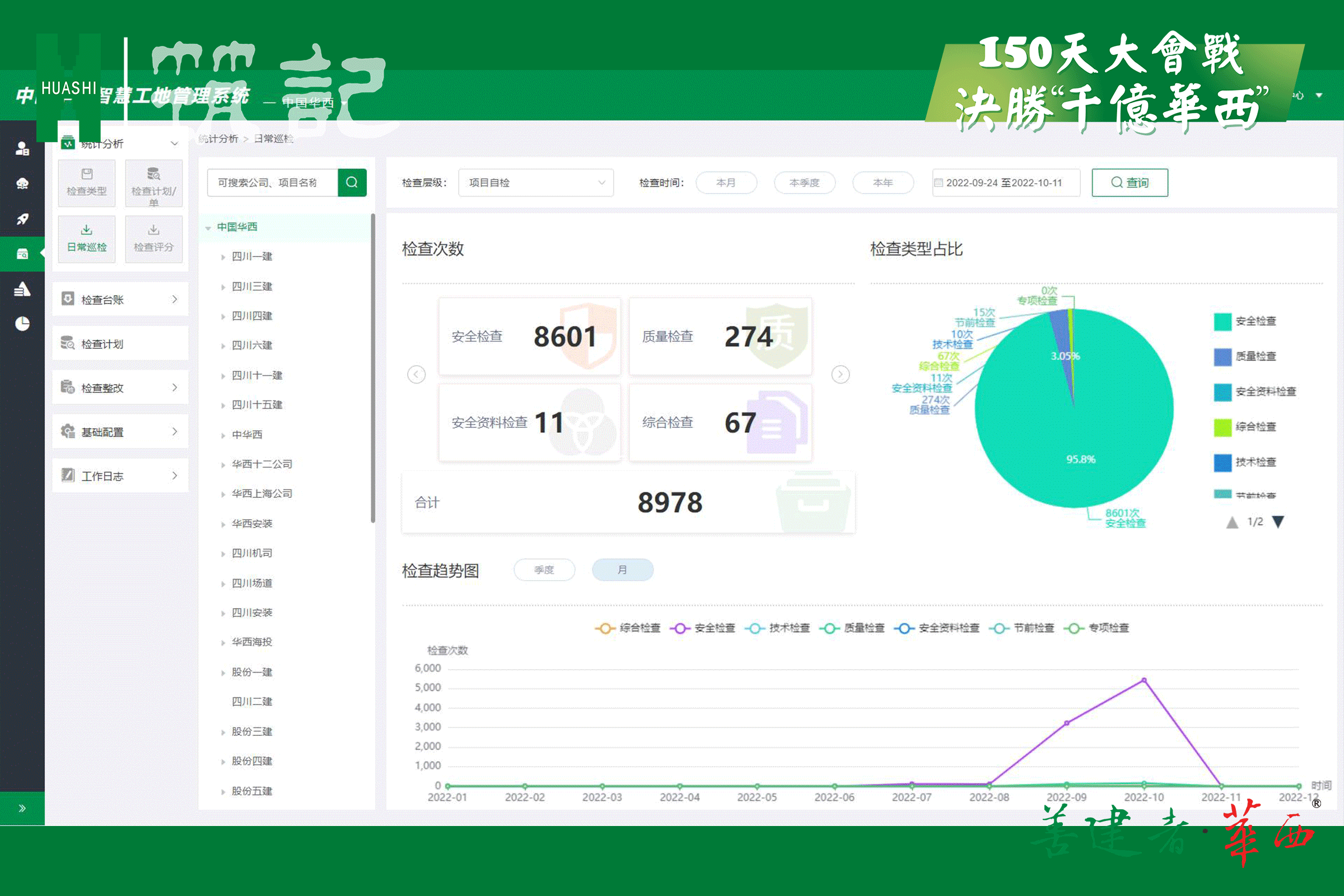The image size is (1344, 896).
Task: Open 日常巡检 icon tile
Action: point(86,239)
